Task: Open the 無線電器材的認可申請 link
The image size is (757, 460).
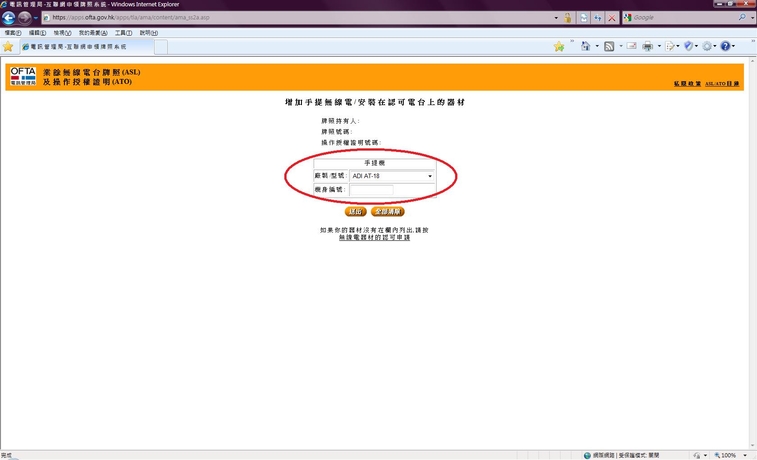Action: [x=374, y=238]
